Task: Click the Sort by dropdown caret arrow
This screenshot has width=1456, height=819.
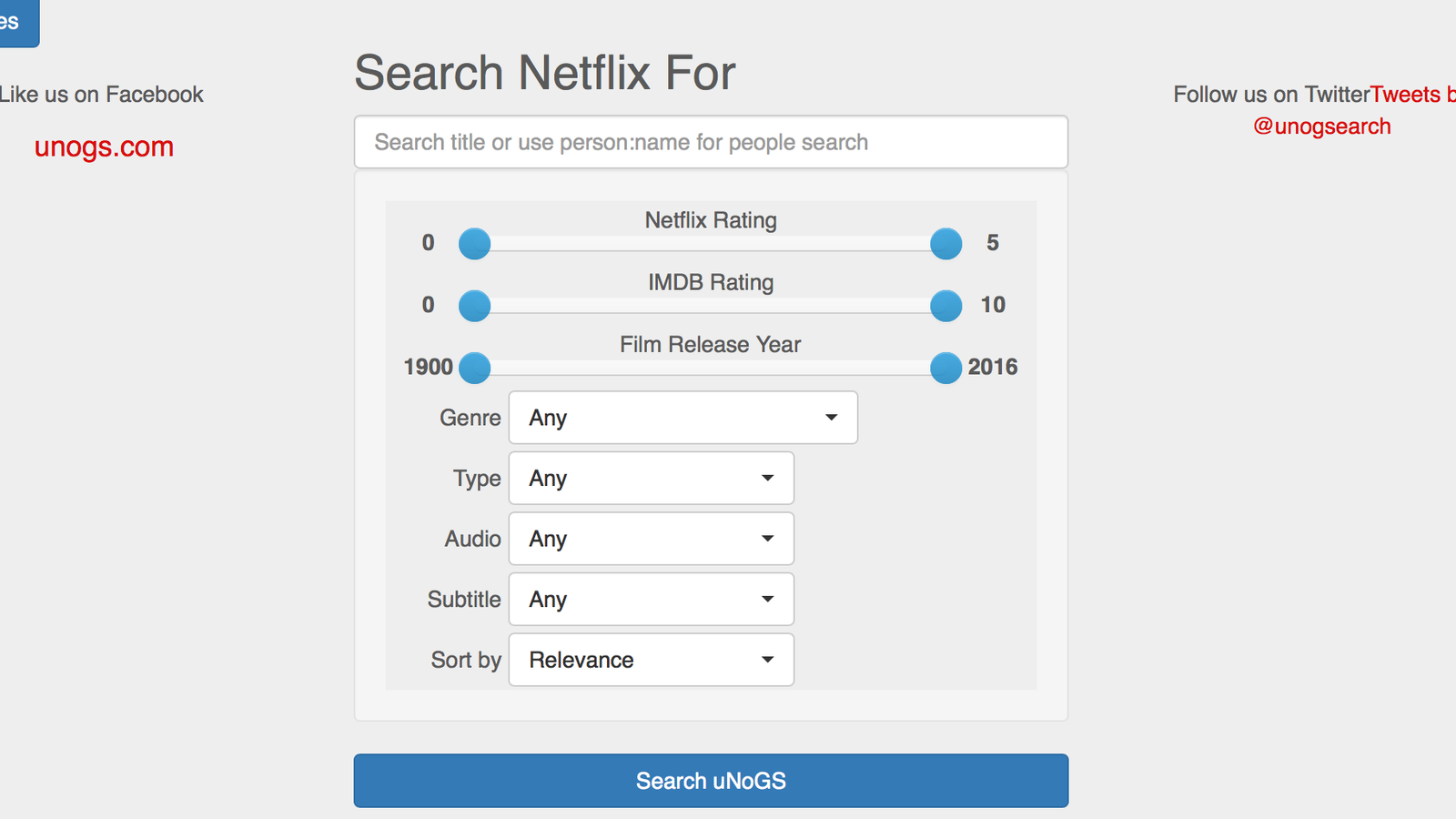Action: point(767,660)
